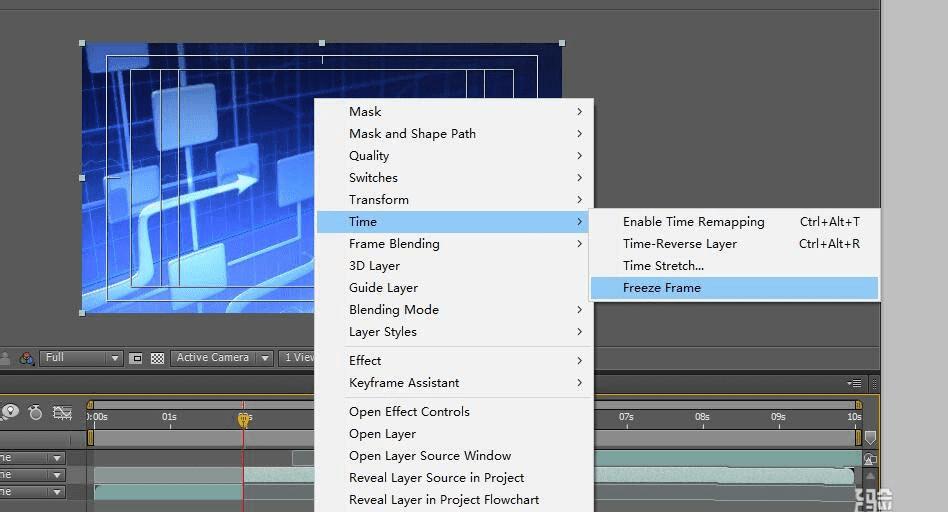948x512 pixels.
Task: Click the 09s mark on the time ruler
Action: 778,417
